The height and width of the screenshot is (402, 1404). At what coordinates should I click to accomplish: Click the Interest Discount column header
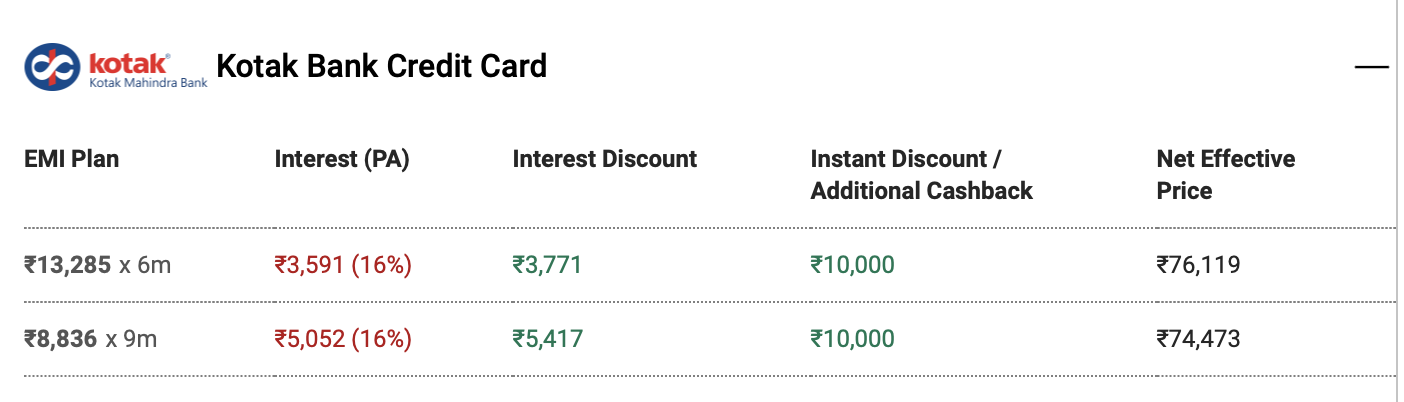pyautogui.click(x=604, y=159)
